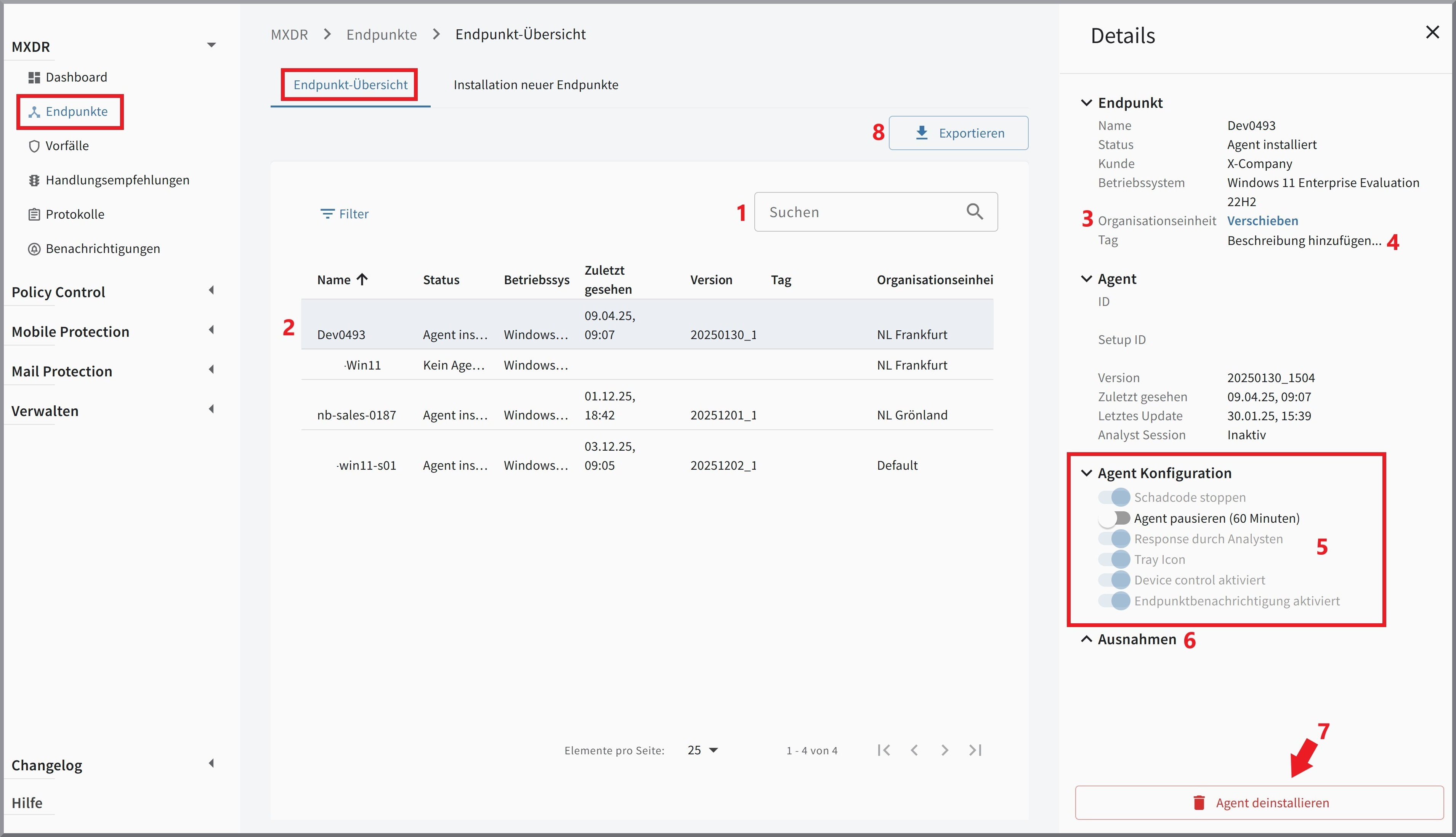Screen dimensions: 1456x837
Task: Click Verschieben link
Action: (x=1262, y=221)
